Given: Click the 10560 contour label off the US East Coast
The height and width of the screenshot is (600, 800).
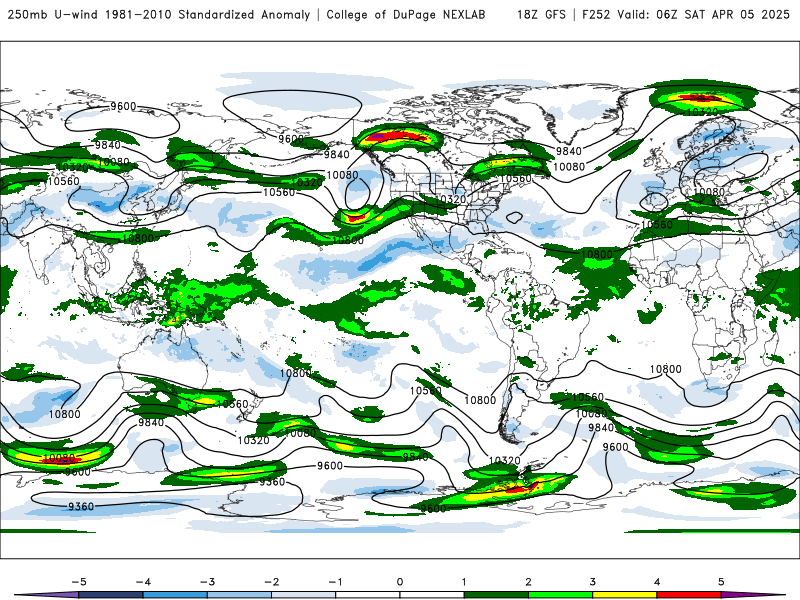Looking at the screenshot, I should click(515, 179).
